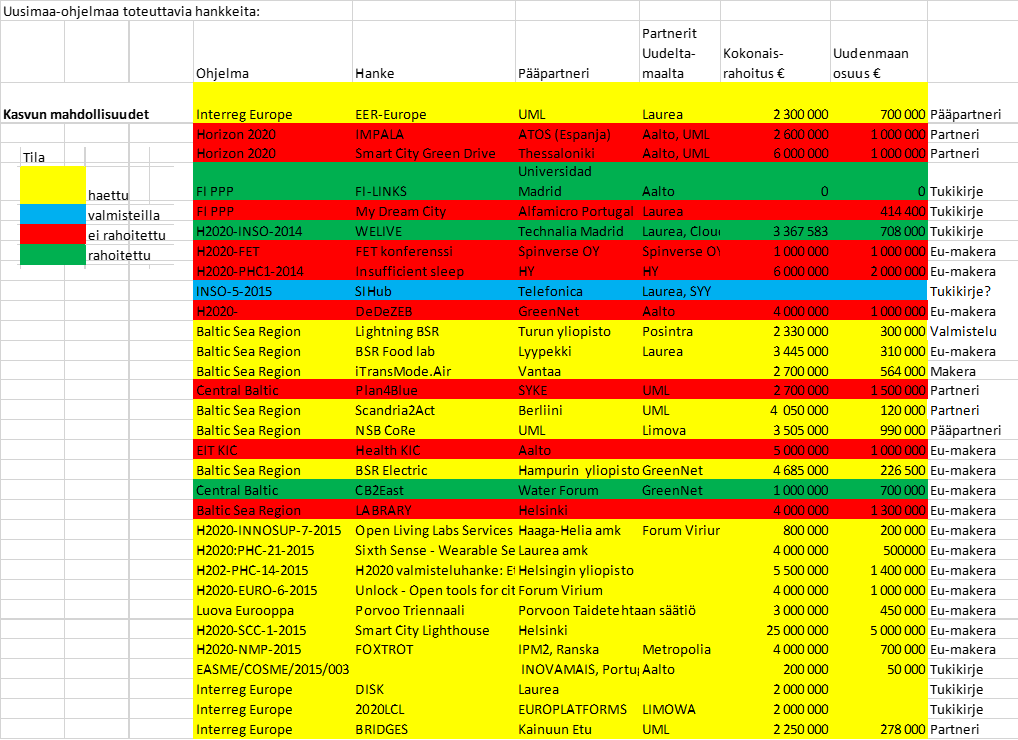Select the blue 'valmisteilla' legend color cell
This screenshot has height=740, width=1018.
click(53, 214)
